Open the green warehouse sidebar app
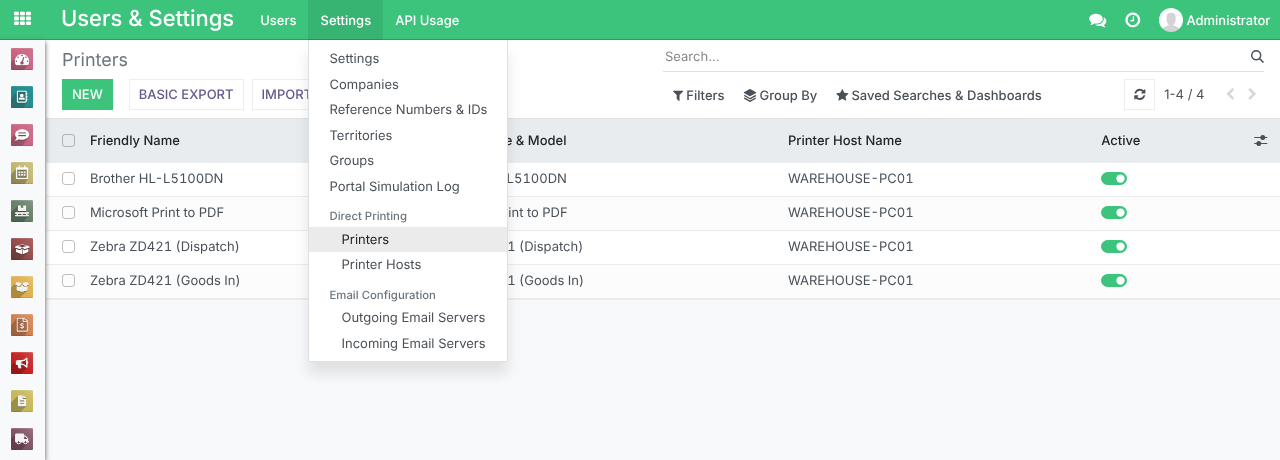The image size is (1280, 460). (x=22, y=211)
